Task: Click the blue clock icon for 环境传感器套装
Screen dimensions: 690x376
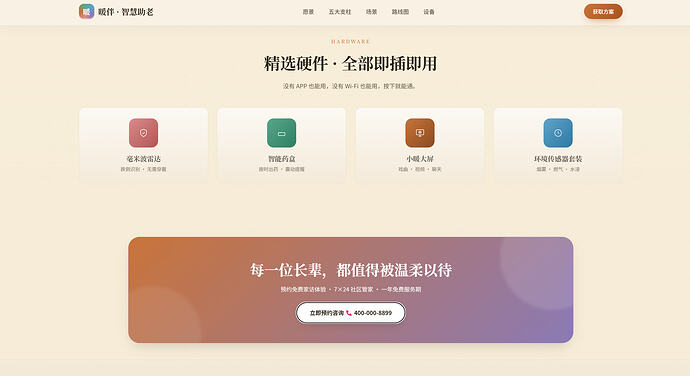Action: (x=558, y=133)
